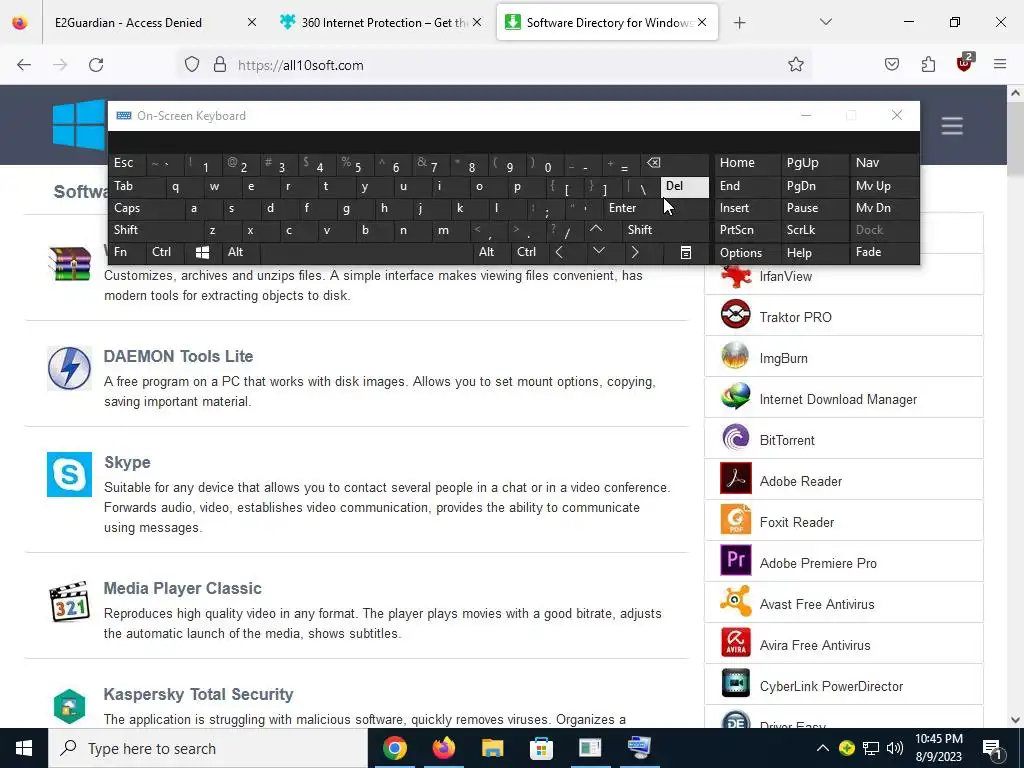This screenshot has height=768, width=1024.
Task: Click the Skype logo icon
Action: tap(69, 474)
